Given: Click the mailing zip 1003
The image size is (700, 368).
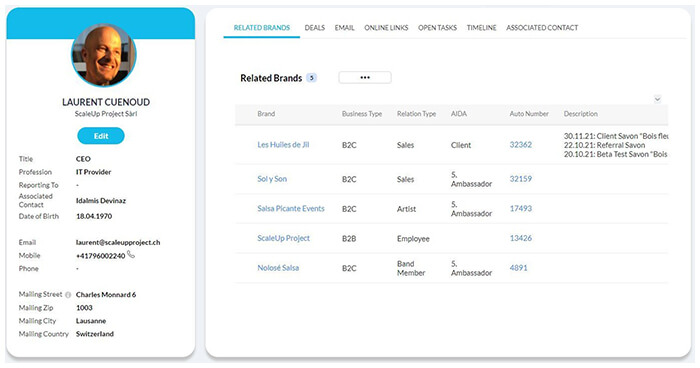Looking at the screenshot, I should click(84, 308).
